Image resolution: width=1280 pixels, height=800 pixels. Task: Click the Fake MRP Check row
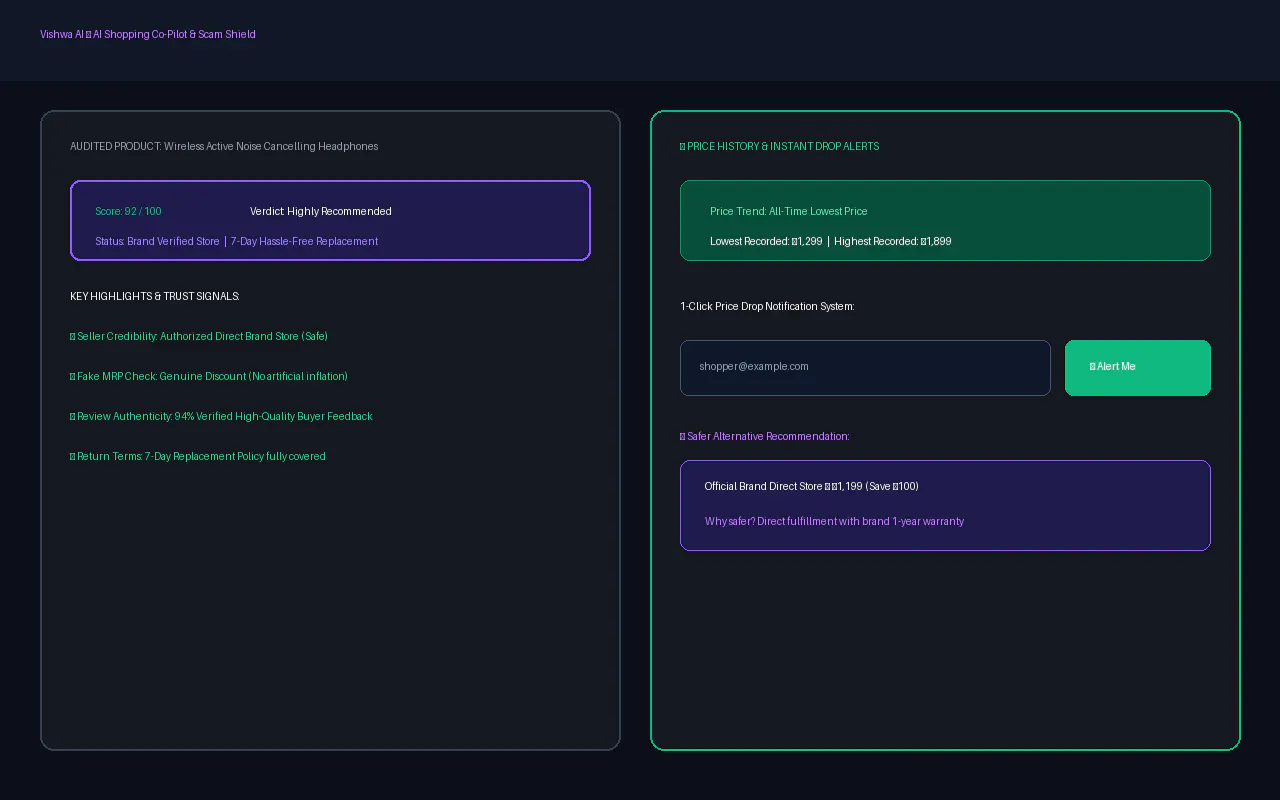click(209, 376)
